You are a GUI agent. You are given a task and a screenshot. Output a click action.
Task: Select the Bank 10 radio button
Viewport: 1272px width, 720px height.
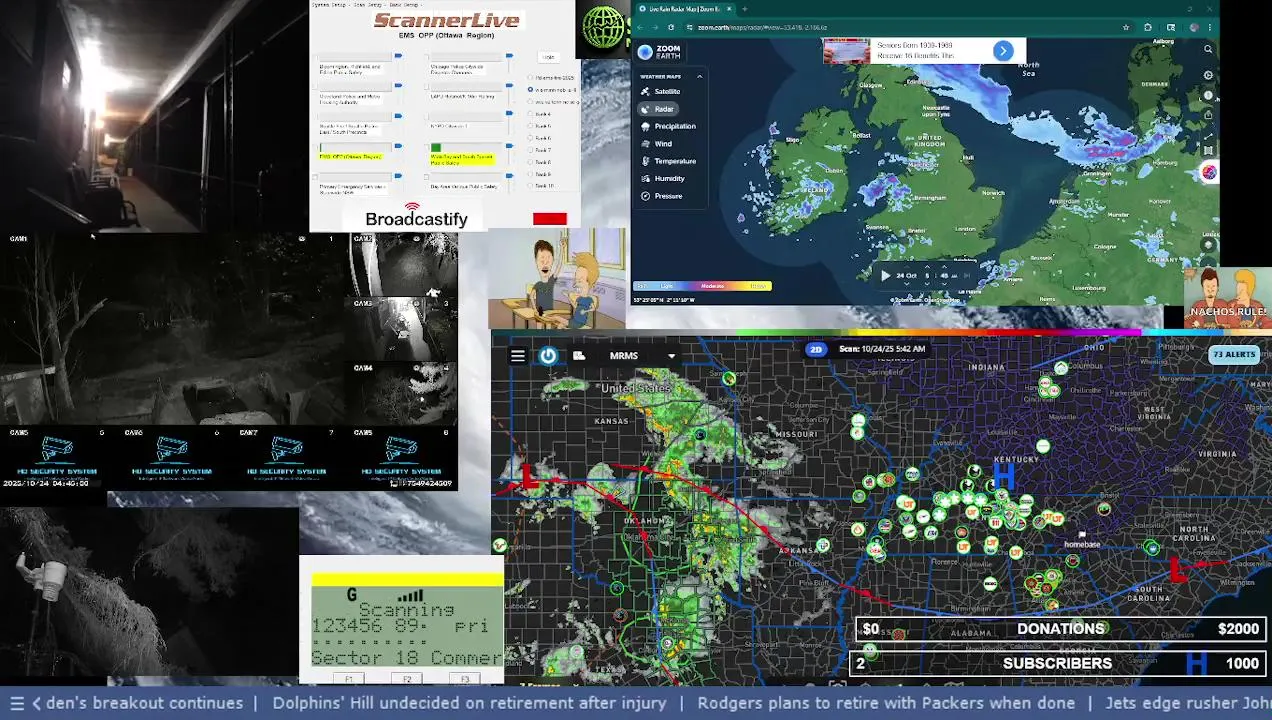point(530,185)
